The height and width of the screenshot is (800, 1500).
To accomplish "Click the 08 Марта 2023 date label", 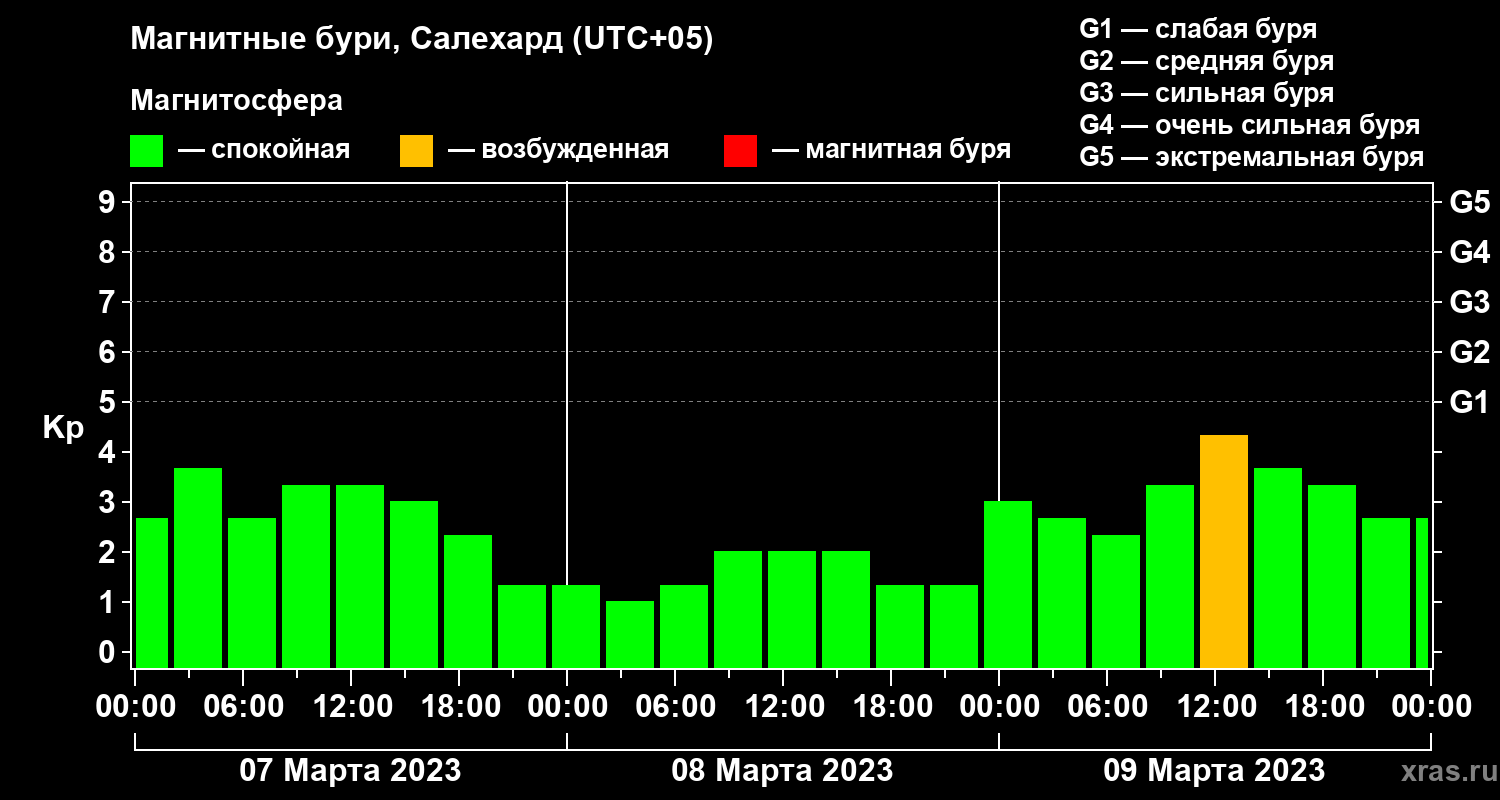I will [782, 771].
